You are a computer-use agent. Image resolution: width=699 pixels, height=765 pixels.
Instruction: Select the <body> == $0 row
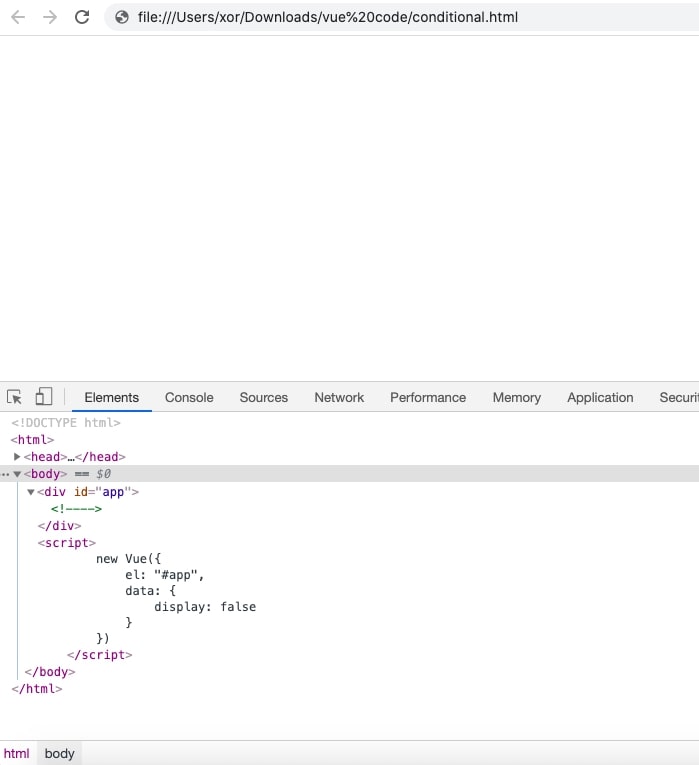[x=349, y=474]
